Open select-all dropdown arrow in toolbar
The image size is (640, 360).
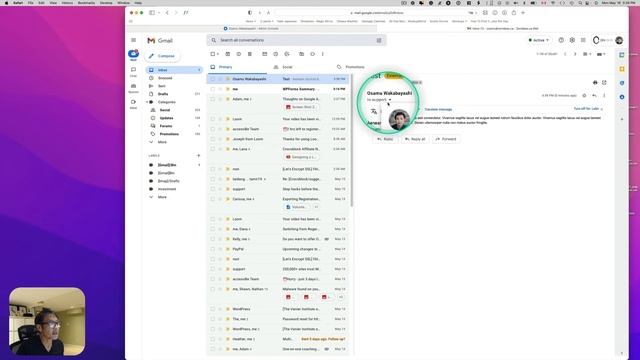pyautogui.click(x=218, y=54)
